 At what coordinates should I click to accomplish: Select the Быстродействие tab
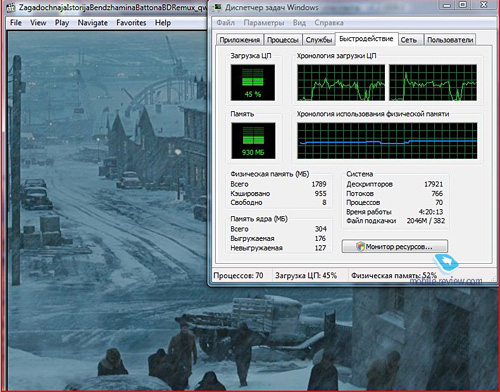pyautogui.click(x=366, y=39)
